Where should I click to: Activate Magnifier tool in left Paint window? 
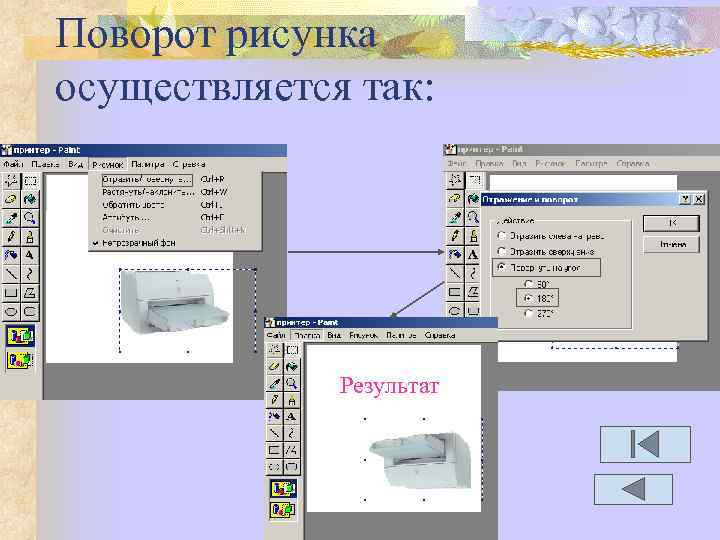tap(30, 219)
